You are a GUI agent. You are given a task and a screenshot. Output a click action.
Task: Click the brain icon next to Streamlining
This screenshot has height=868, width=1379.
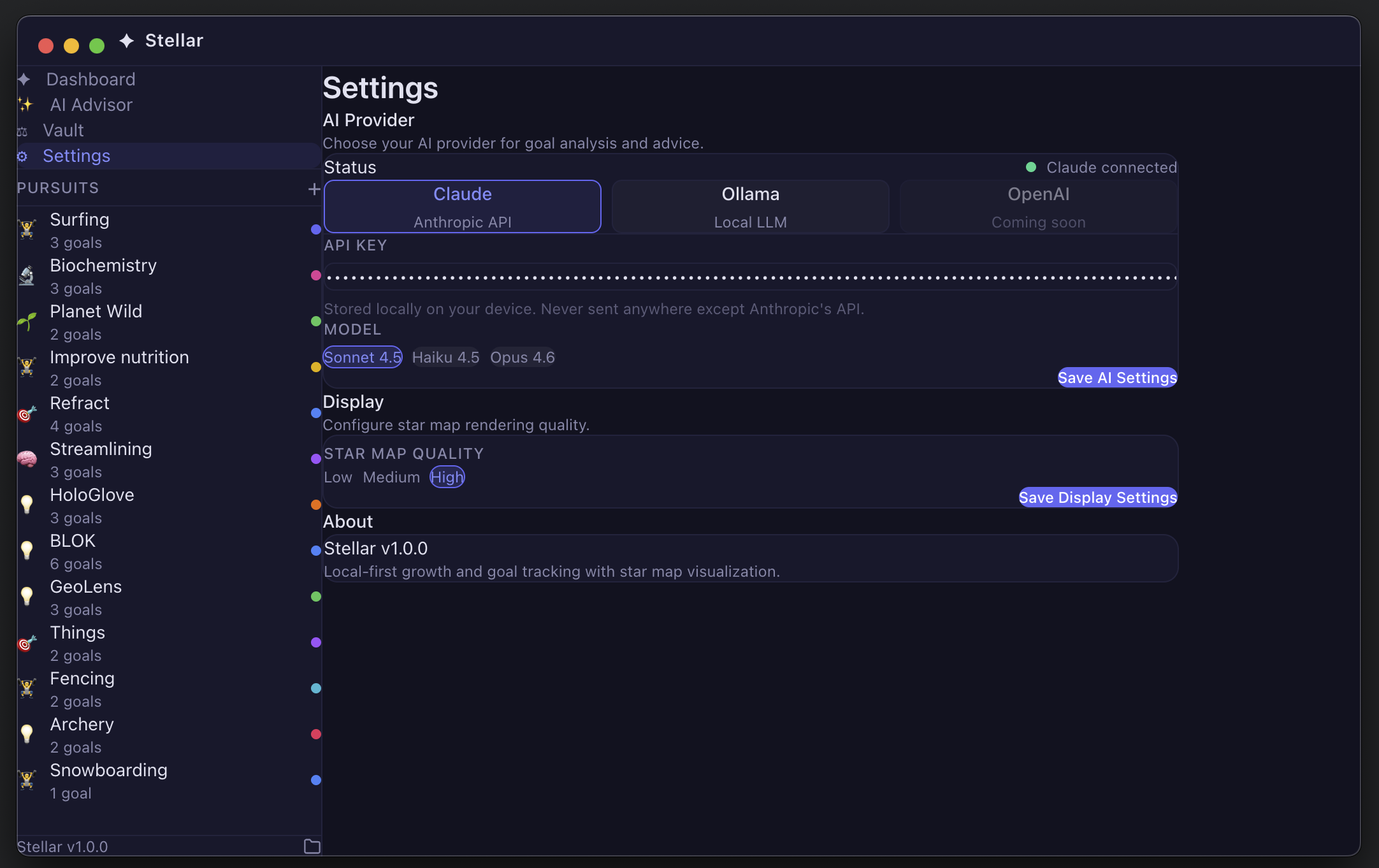[27, 459]
